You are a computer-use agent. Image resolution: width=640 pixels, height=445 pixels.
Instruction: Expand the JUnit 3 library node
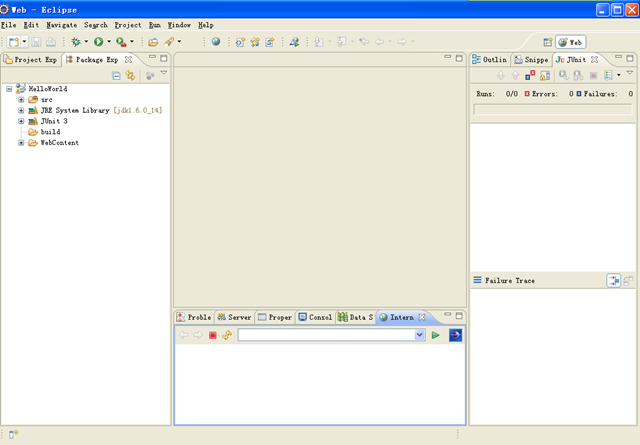[x=21, y=121]
